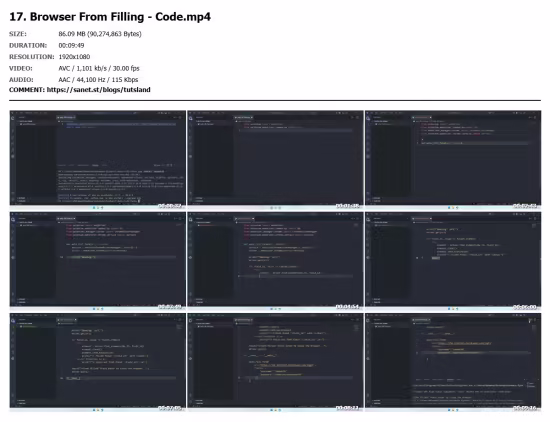This screenshot has width=550, height=422.
Task: Open the thumbnail stamped 00:07:05
Action: (98, 362)
